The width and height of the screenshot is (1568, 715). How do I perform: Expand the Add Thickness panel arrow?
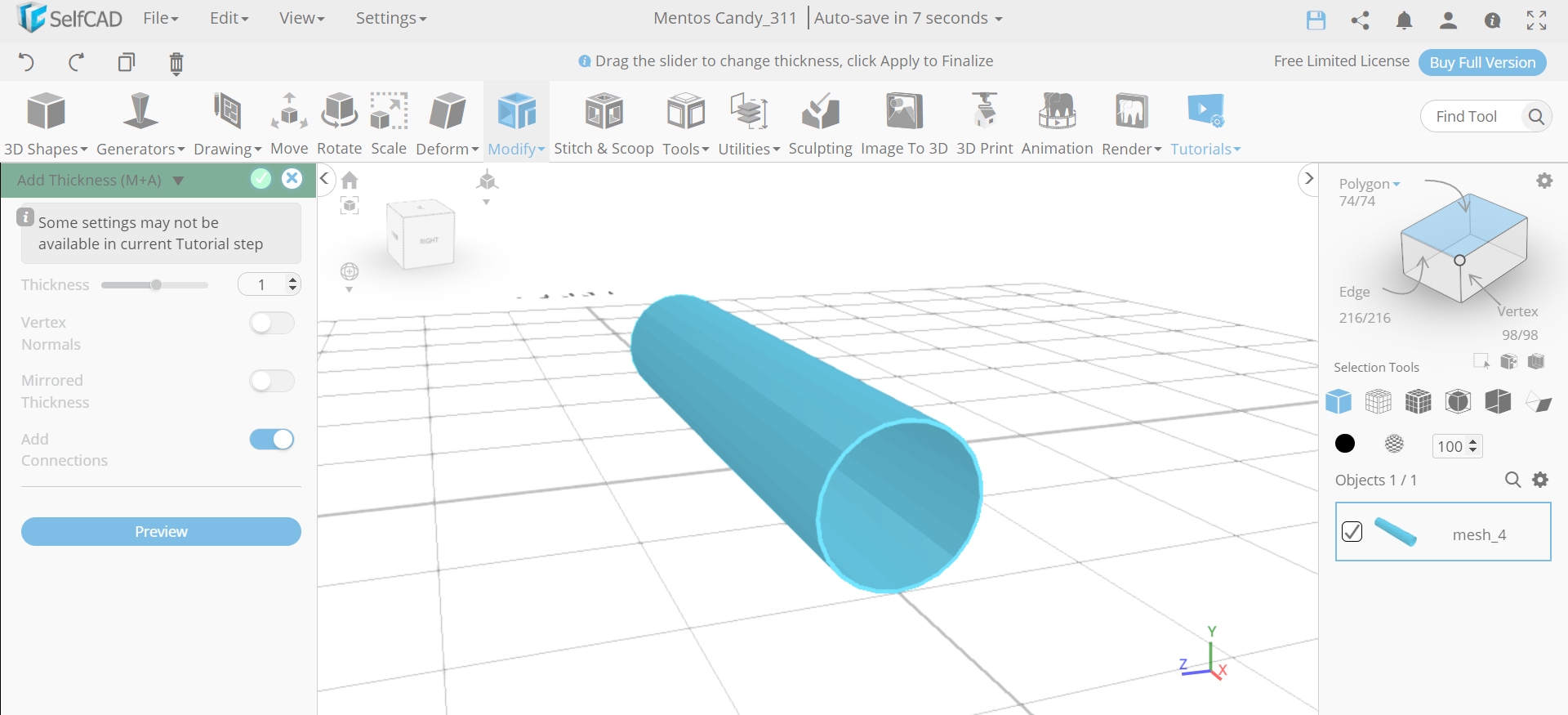point(178,181)
